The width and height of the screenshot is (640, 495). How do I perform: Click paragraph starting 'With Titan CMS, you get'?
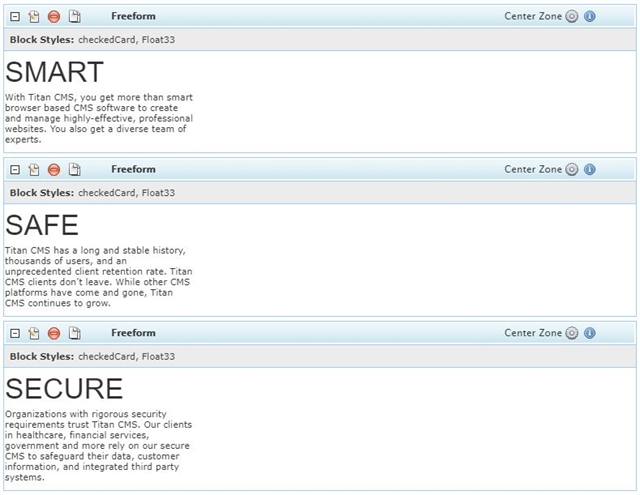(x=99, y=118)
